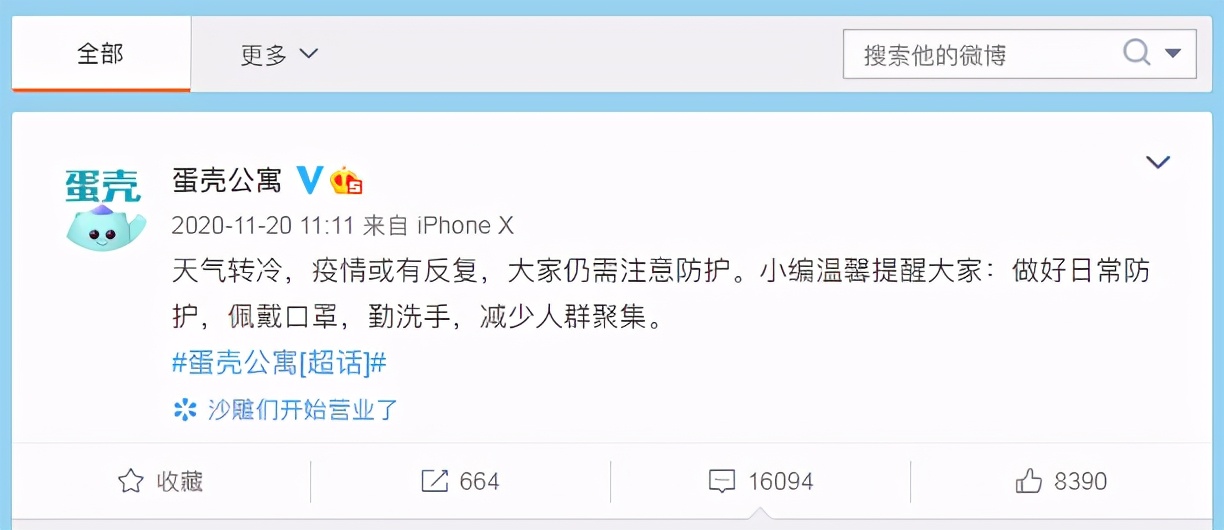Open the 沙雕们开始营业了 topic link

click(x=303, y=409)
